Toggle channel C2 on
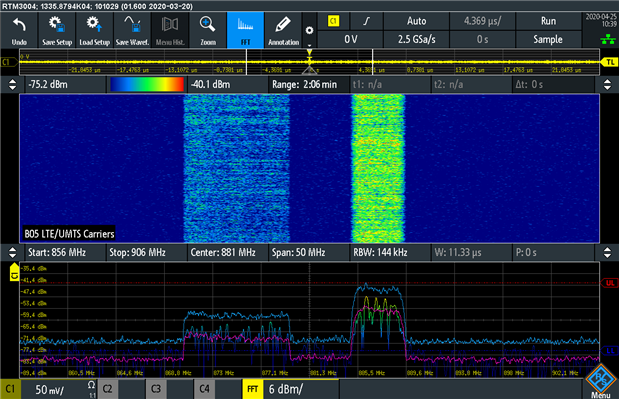 (x=107, y=389)
